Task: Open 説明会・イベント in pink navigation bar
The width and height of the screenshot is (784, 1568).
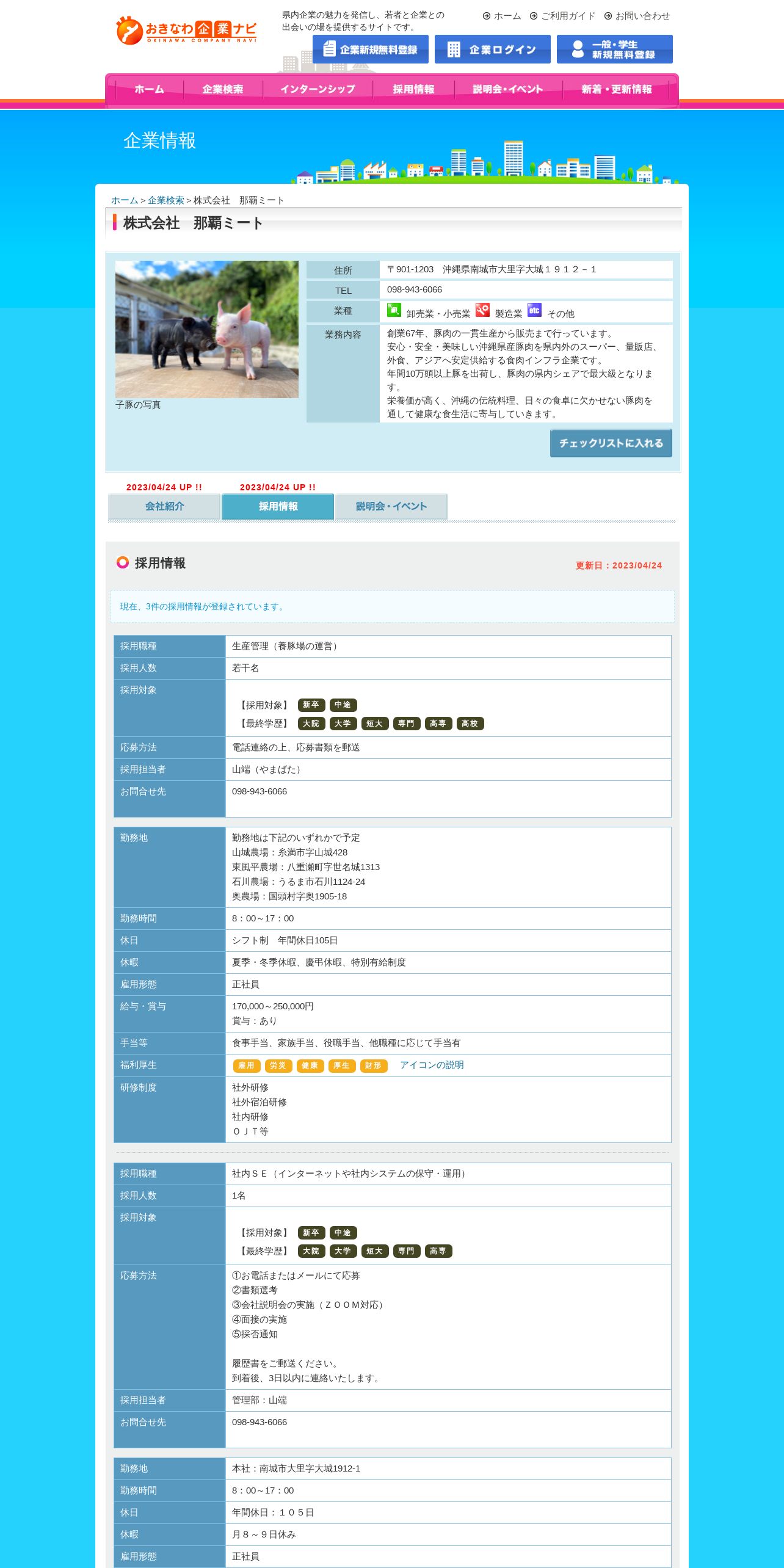Action: click(x=508, y=89)
